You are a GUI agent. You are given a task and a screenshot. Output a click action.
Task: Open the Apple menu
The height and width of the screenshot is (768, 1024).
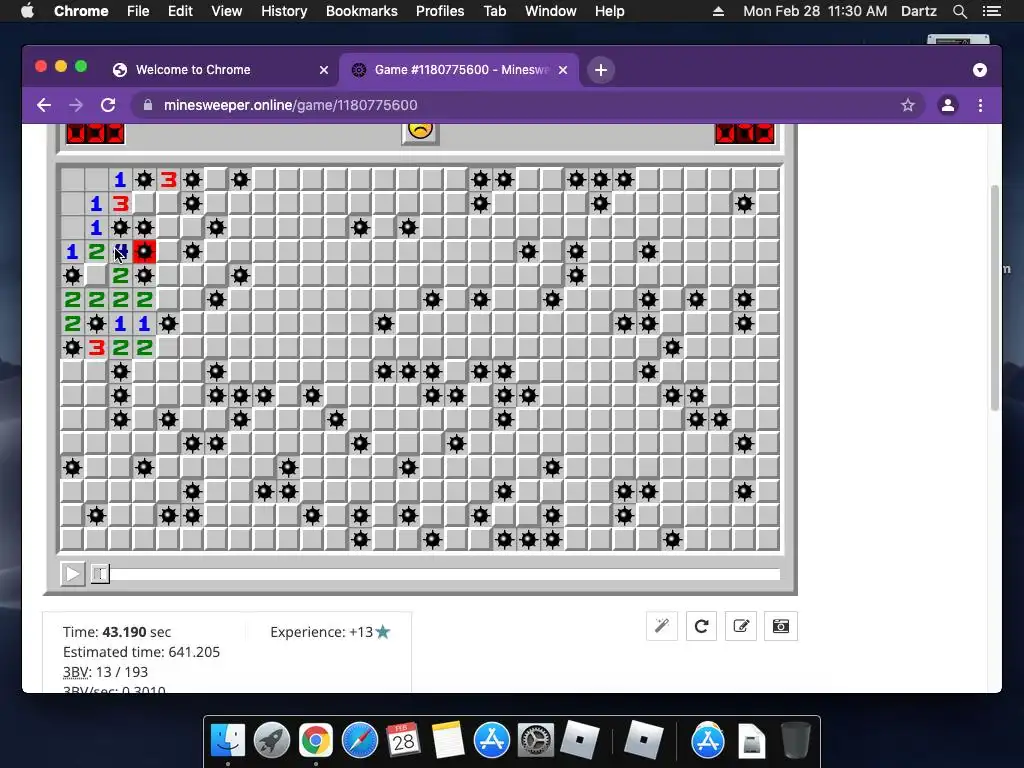(x=27, y=11)
